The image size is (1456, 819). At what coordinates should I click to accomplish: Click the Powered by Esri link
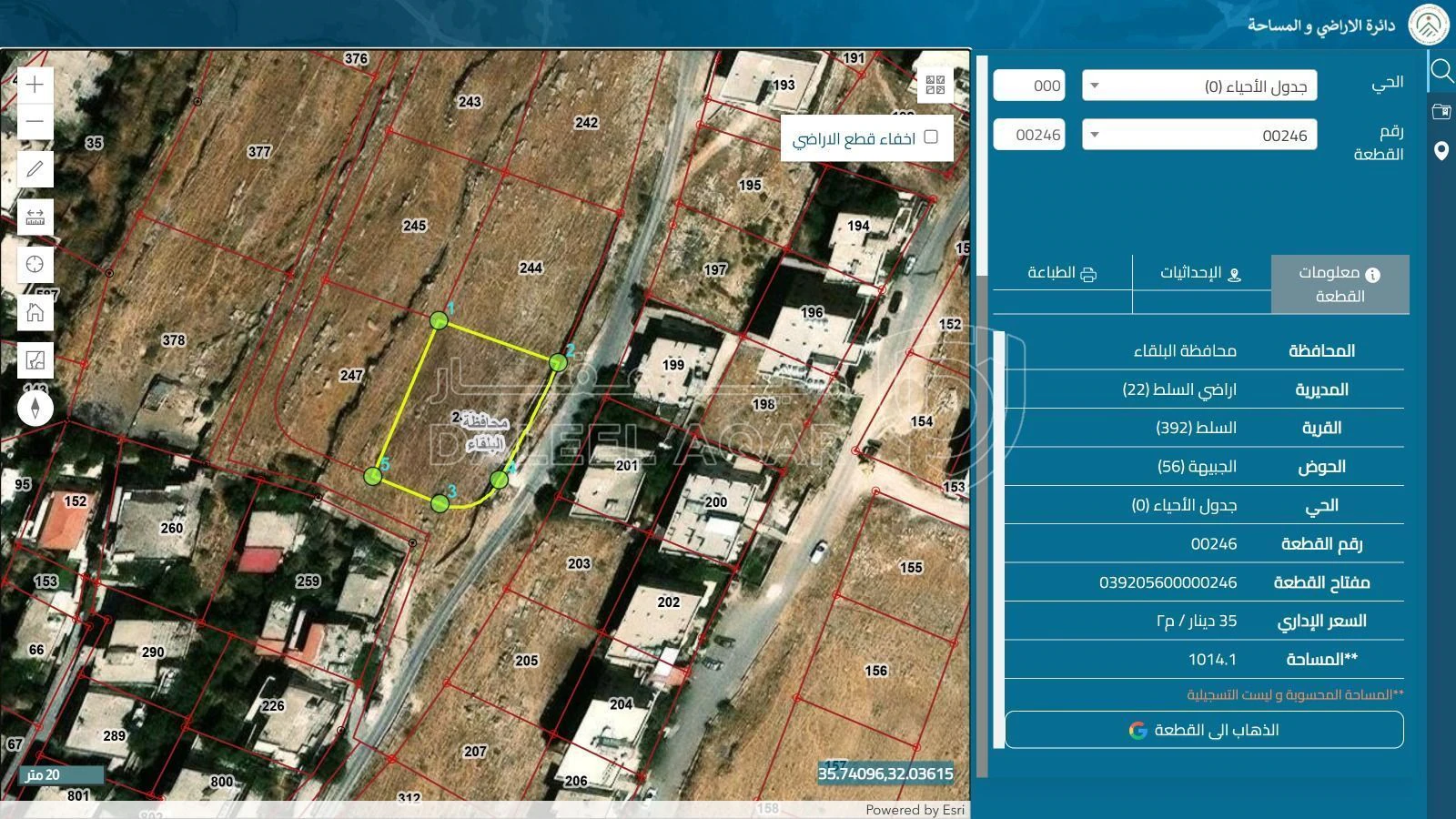(915, 810)
